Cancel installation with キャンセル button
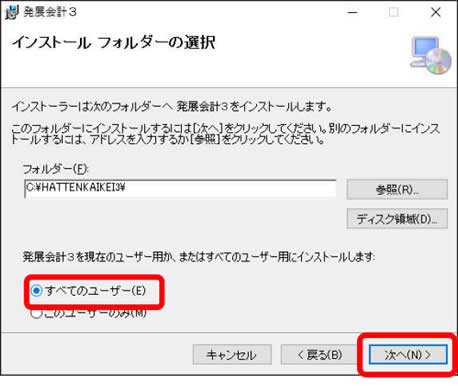This screenshot has width=458, height=386. (x=232, y=355)
